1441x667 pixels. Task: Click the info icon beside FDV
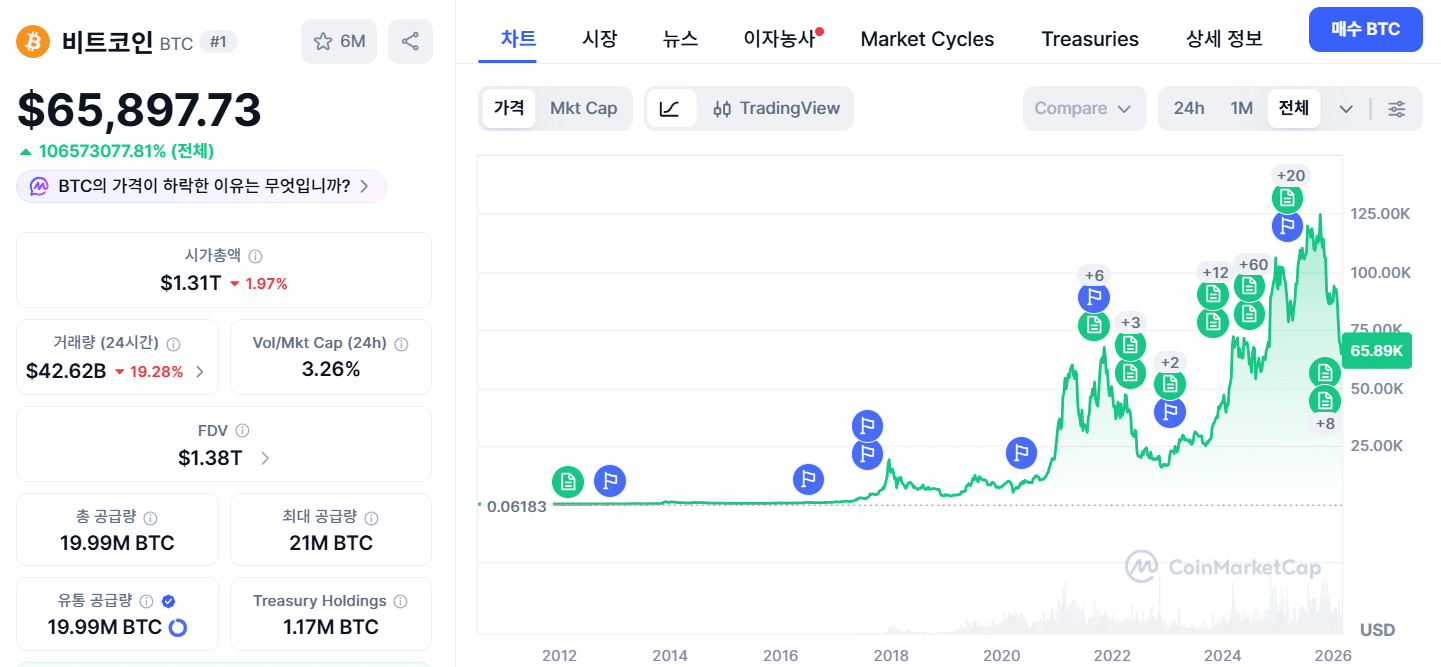point(242,431)
